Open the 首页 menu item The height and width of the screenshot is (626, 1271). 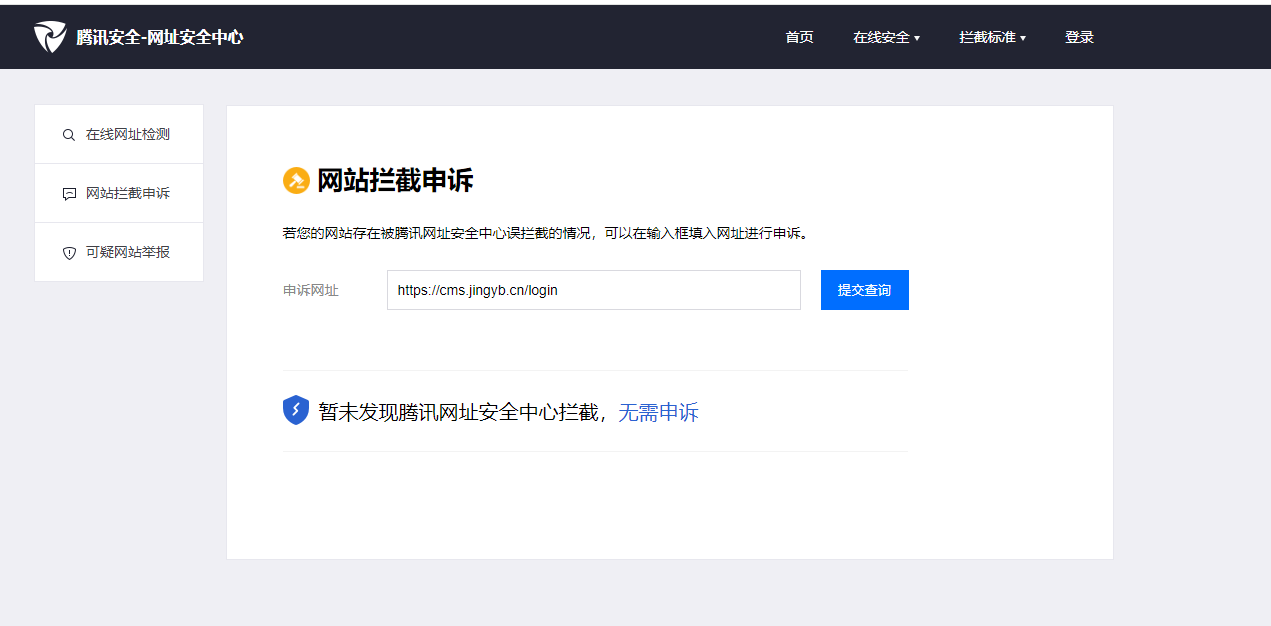pos(799,37)
